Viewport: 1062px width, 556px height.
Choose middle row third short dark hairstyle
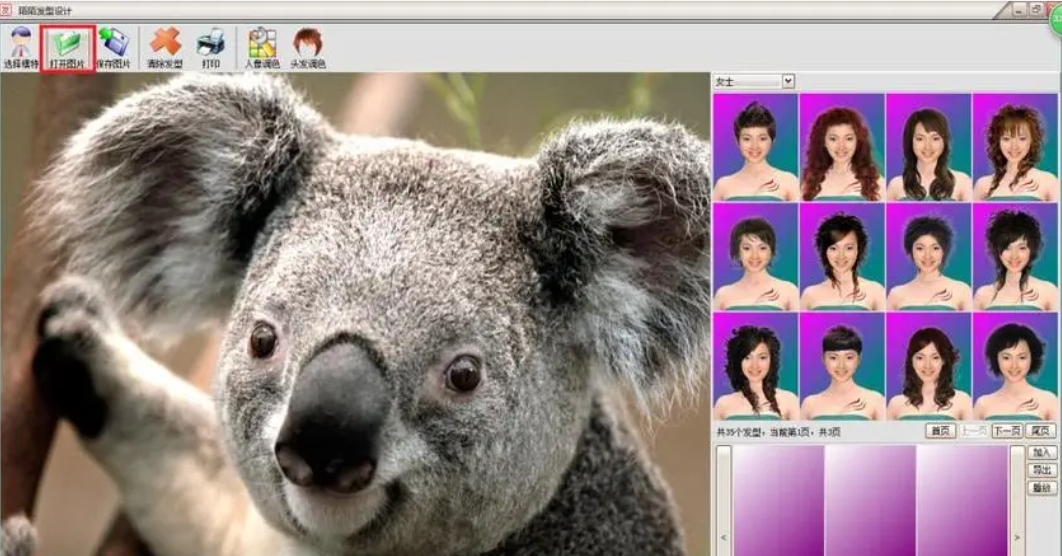coord(929,257)
